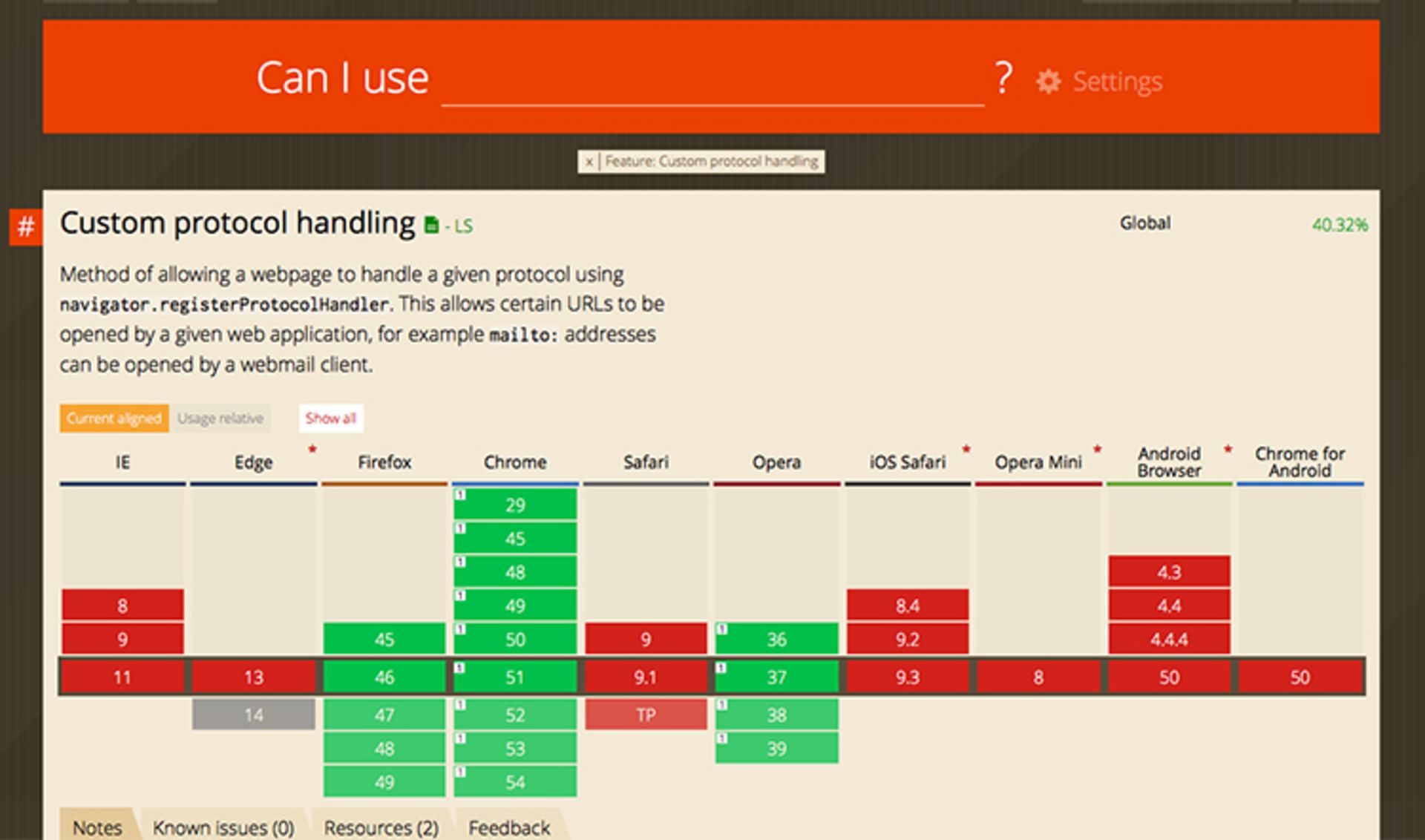Click the iOS Safari 9.3 cell
Screen dimensions: 1425x840
(x=908, y=677)
